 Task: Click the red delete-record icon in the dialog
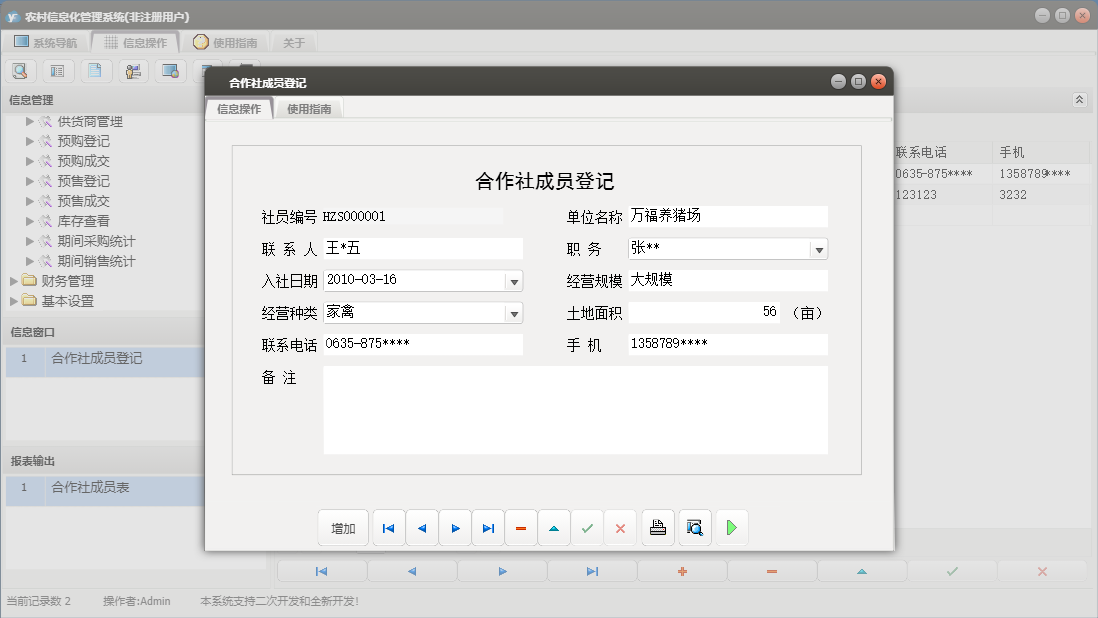[521, 527]
